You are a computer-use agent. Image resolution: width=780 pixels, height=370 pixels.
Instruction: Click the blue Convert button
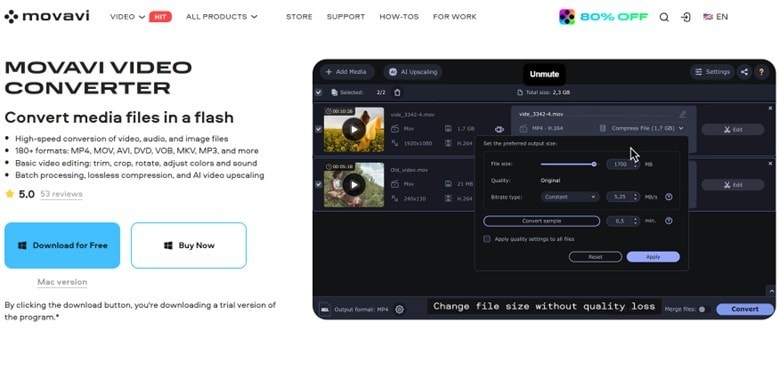click(x=745, y=309)
